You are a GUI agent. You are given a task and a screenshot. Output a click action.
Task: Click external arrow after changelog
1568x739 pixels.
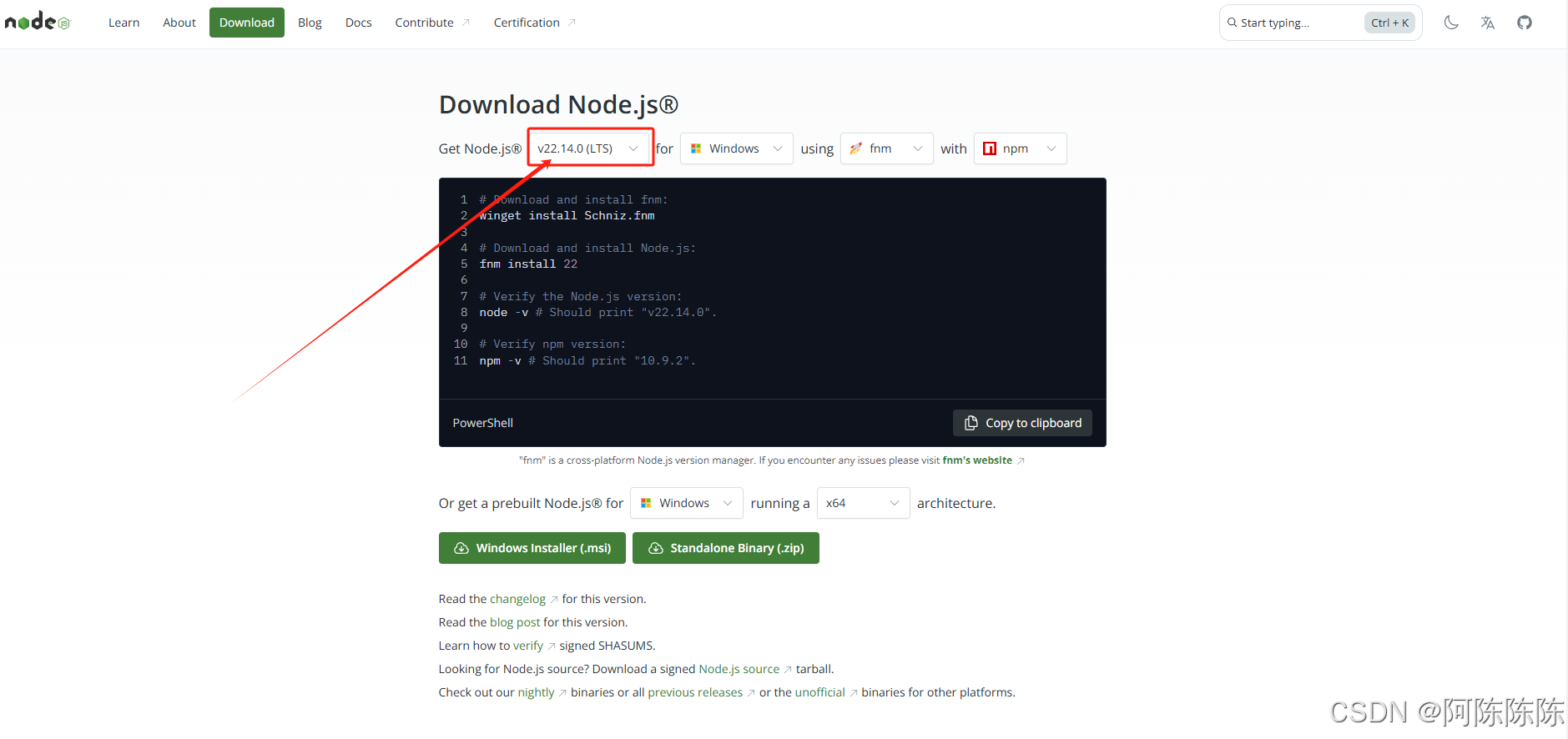(554, 600)
